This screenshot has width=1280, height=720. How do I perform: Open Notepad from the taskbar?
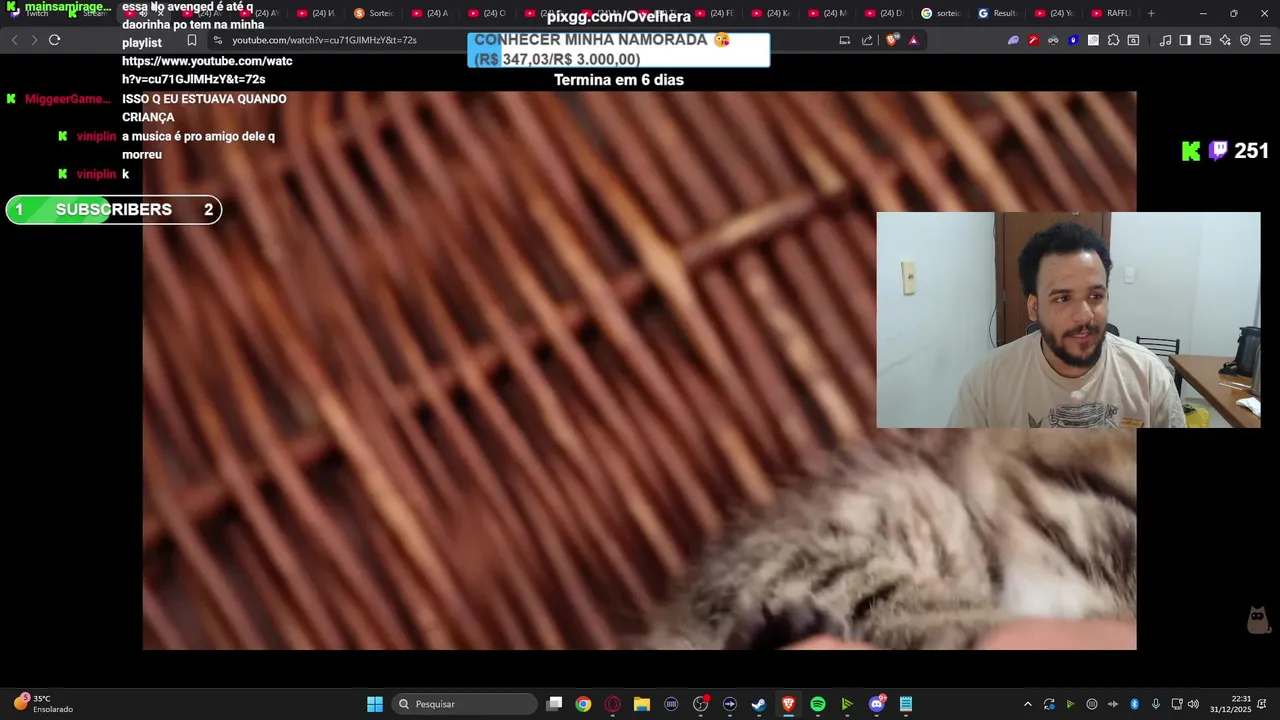(x=906, y=704)
